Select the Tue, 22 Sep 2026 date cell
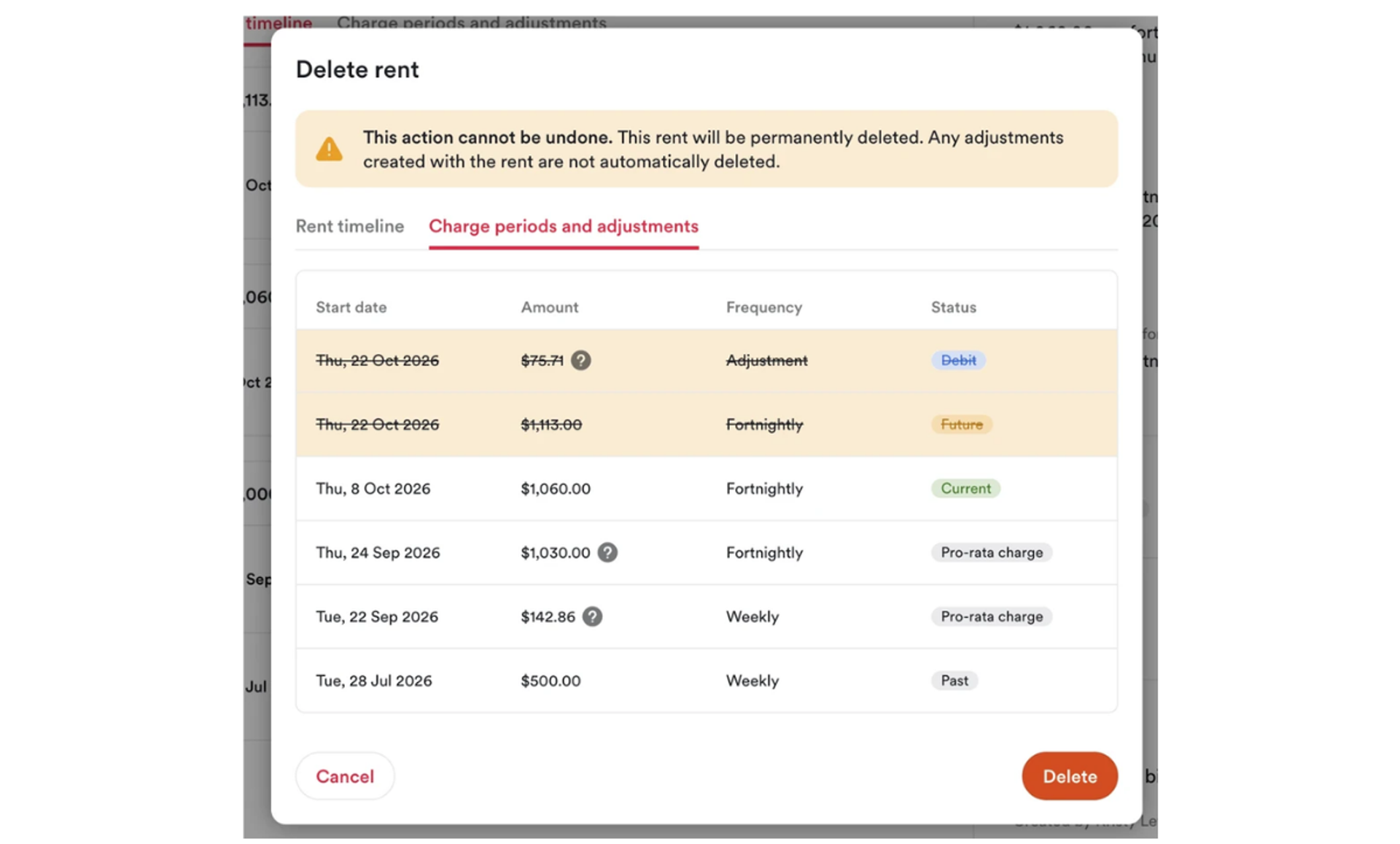 click(377, 616)
